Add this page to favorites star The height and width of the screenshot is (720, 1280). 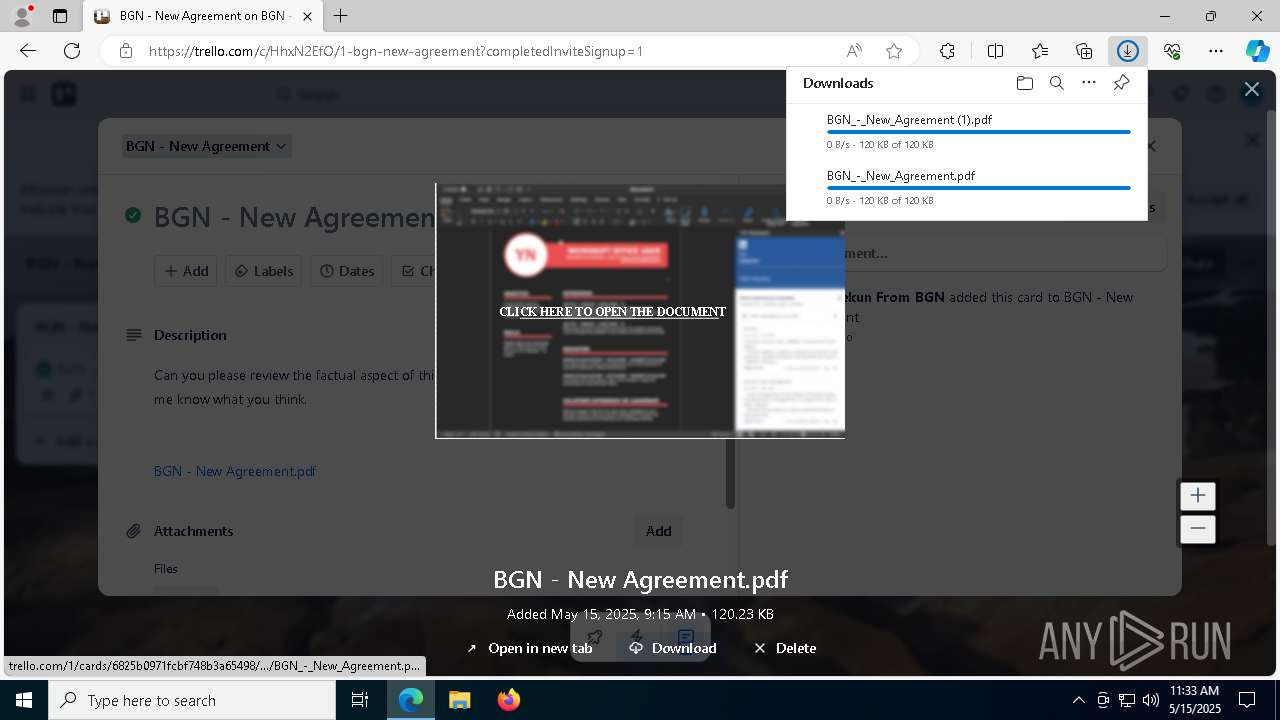click(x=894, y=51)
